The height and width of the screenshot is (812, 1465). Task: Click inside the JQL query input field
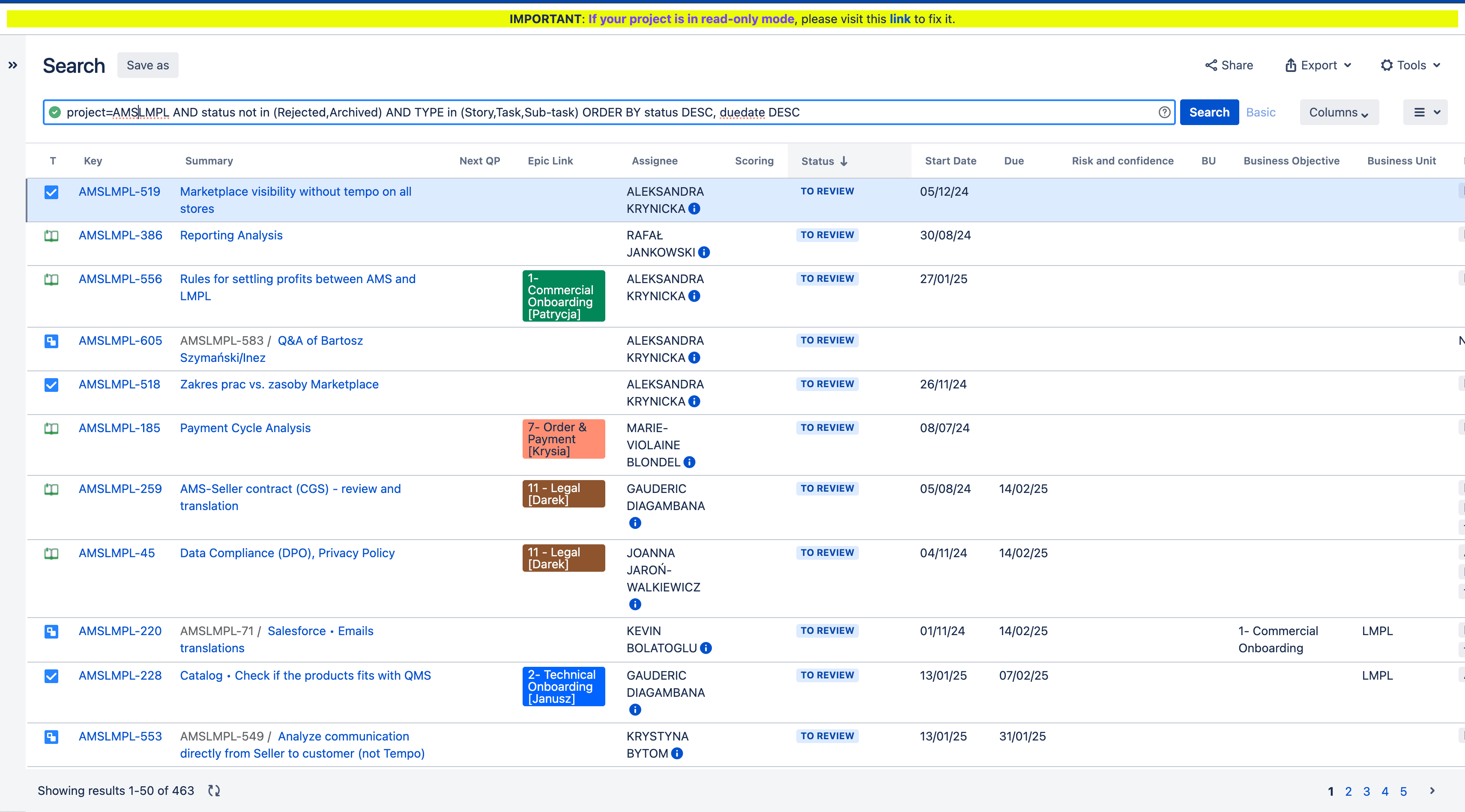pos(609,113)
